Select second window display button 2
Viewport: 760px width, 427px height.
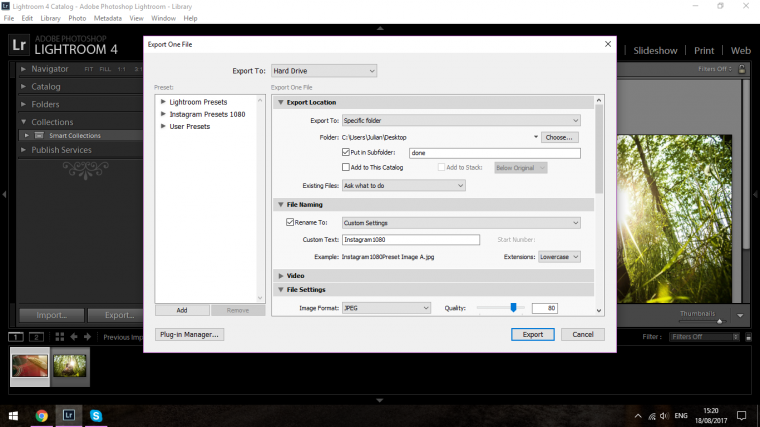[x=36, y=336]
